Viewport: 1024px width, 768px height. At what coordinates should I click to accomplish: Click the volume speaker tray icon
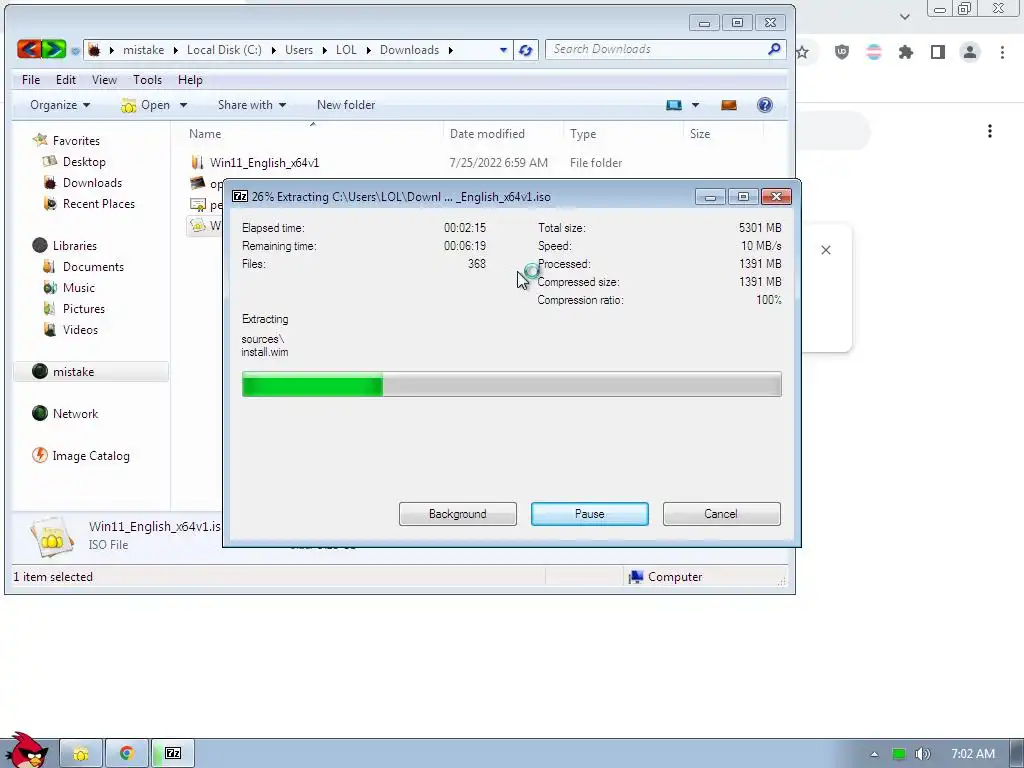[x=922, y=754]
